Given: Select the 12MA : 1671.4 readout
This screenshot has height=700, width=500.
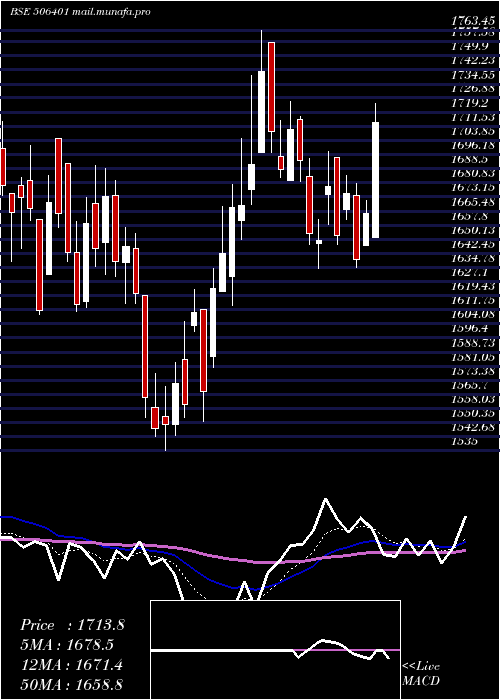Looking at the screenshot, I should [x=71, y=664].
